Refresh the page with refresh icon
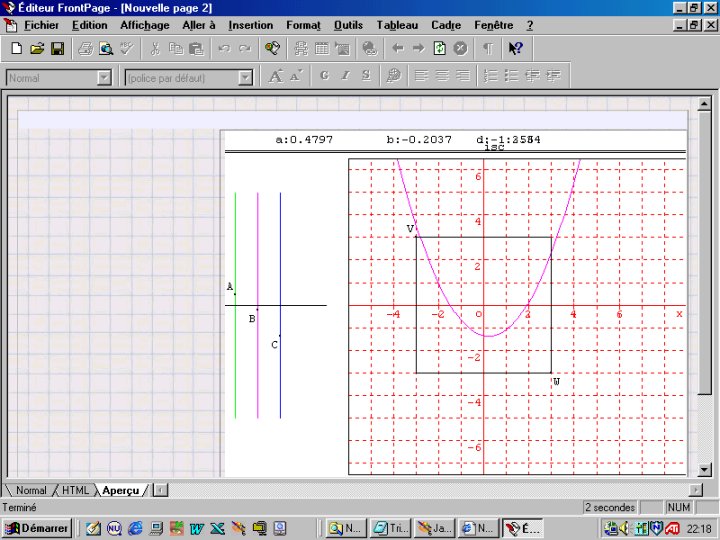720x540 pixels. point(439,48)
